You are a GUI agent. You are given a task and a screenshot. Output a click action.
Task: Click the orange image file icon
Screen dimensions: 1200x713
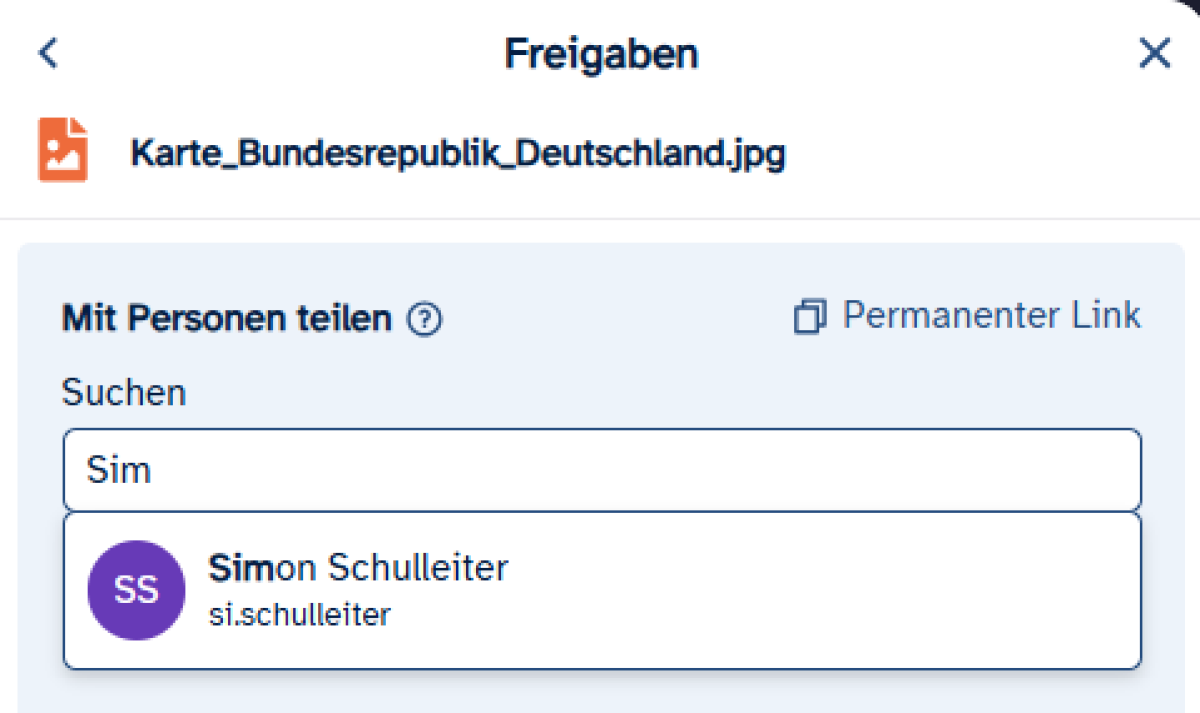(63, 150)
